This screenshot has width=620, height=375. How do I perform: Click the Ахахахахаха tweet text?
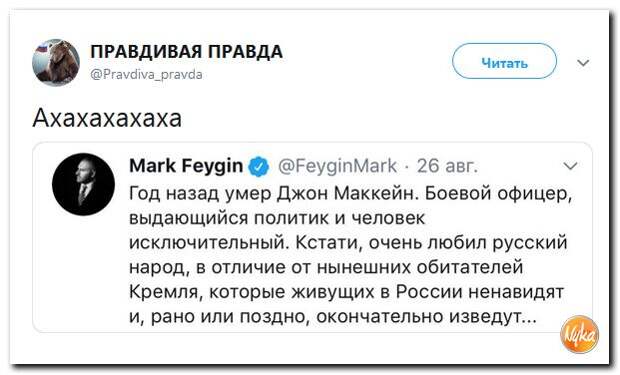coord(107,118)
